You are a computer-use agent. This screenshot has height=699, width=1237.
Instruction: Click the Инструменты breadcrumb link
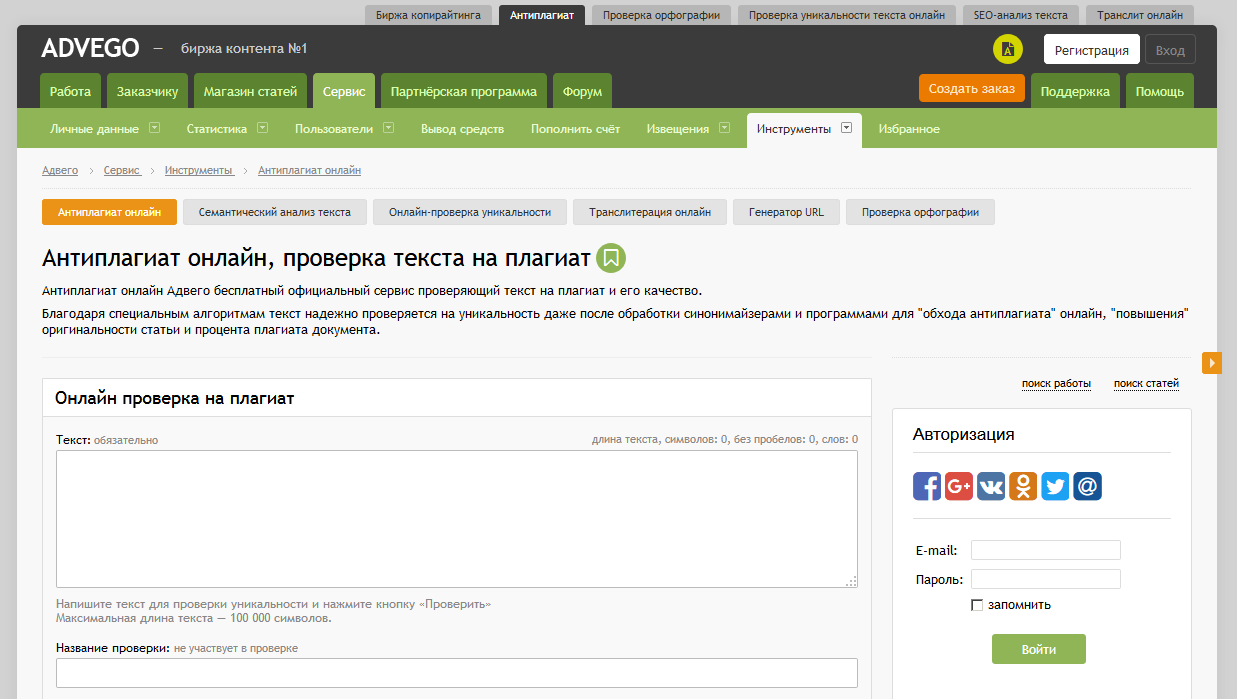pyautogui.click(x=198, y=171)
